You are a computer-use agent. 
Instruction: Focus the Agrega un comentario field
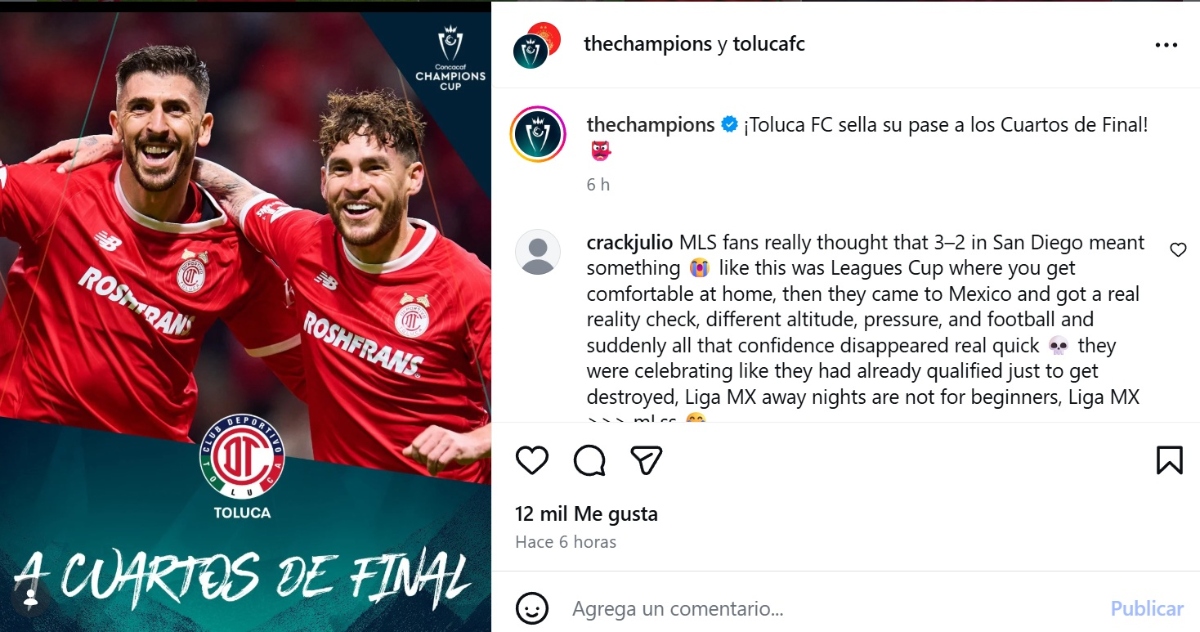830,608
